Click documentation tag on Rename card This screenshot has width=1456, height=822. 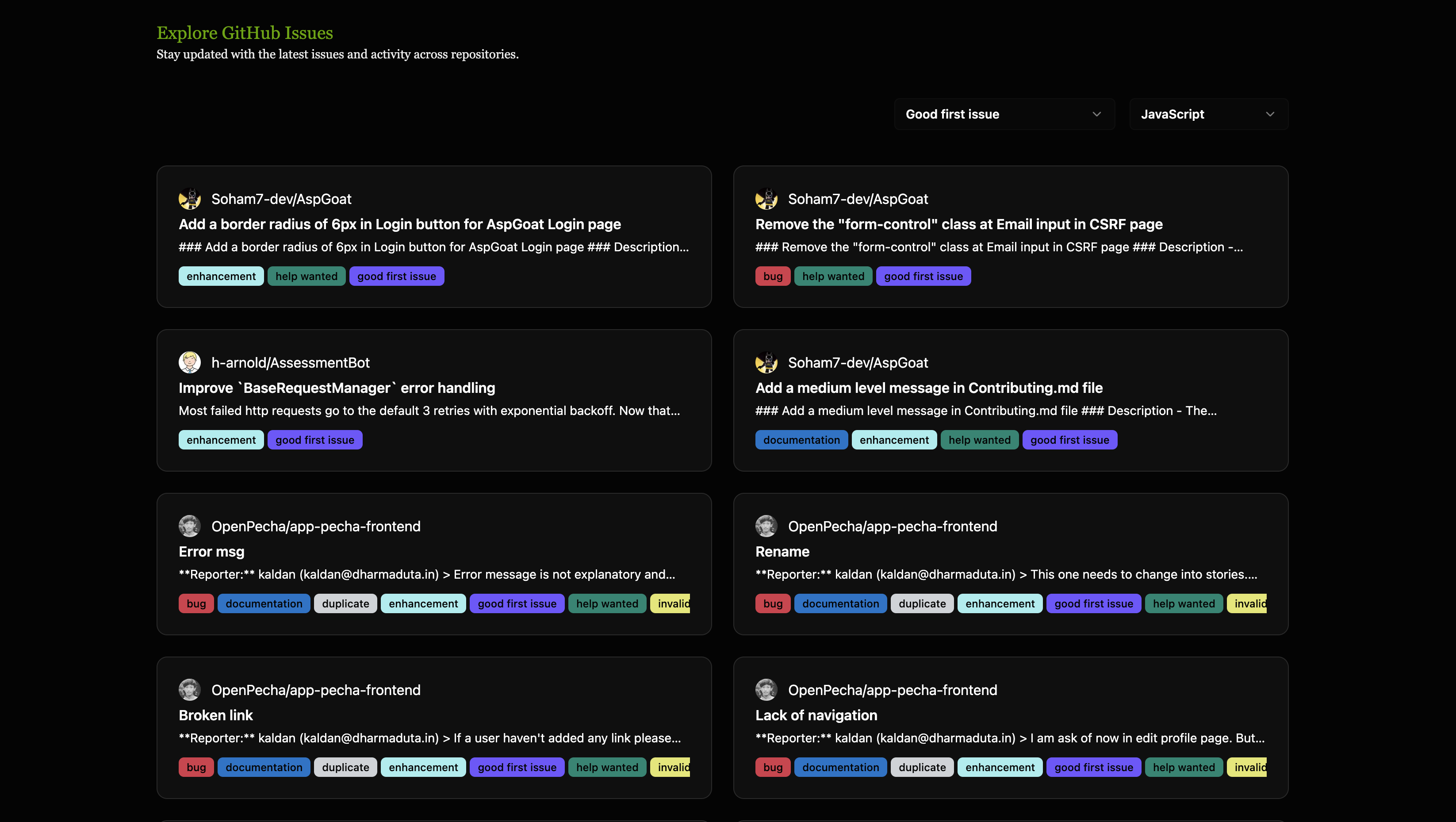pos(840,603)
